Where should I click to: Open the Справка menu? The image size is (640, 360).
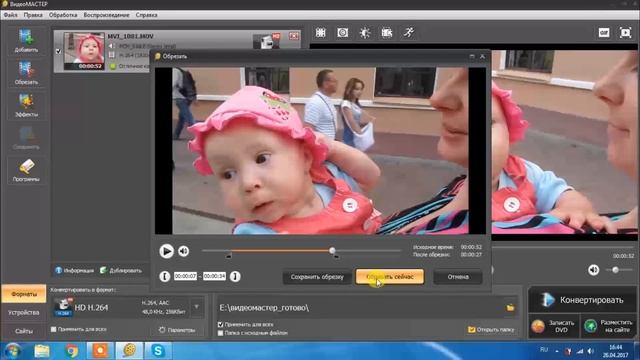[147, 15]
